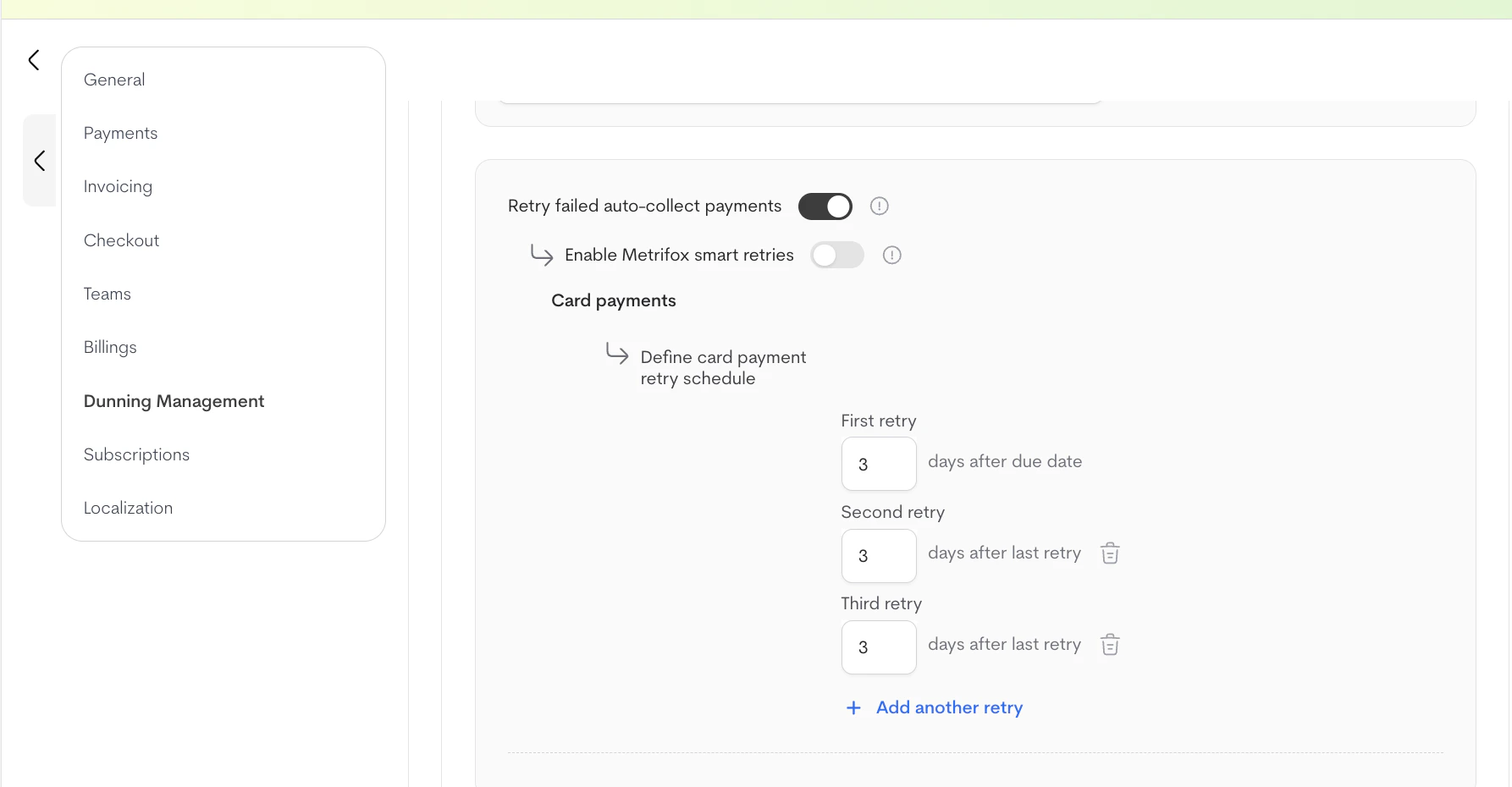Enable Metrifox smart retries toggle
The image size is (1512, 787).
(837, 255)
